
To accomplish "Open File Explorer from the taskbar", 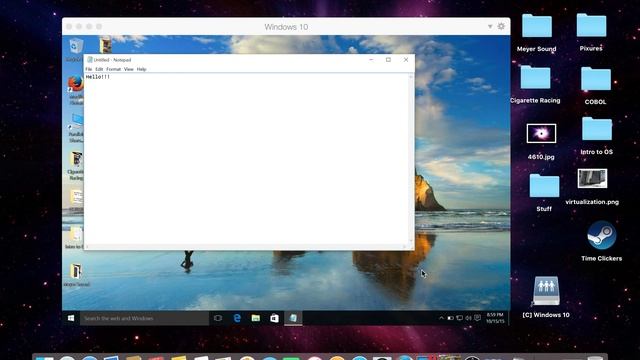I will (256, 318).
